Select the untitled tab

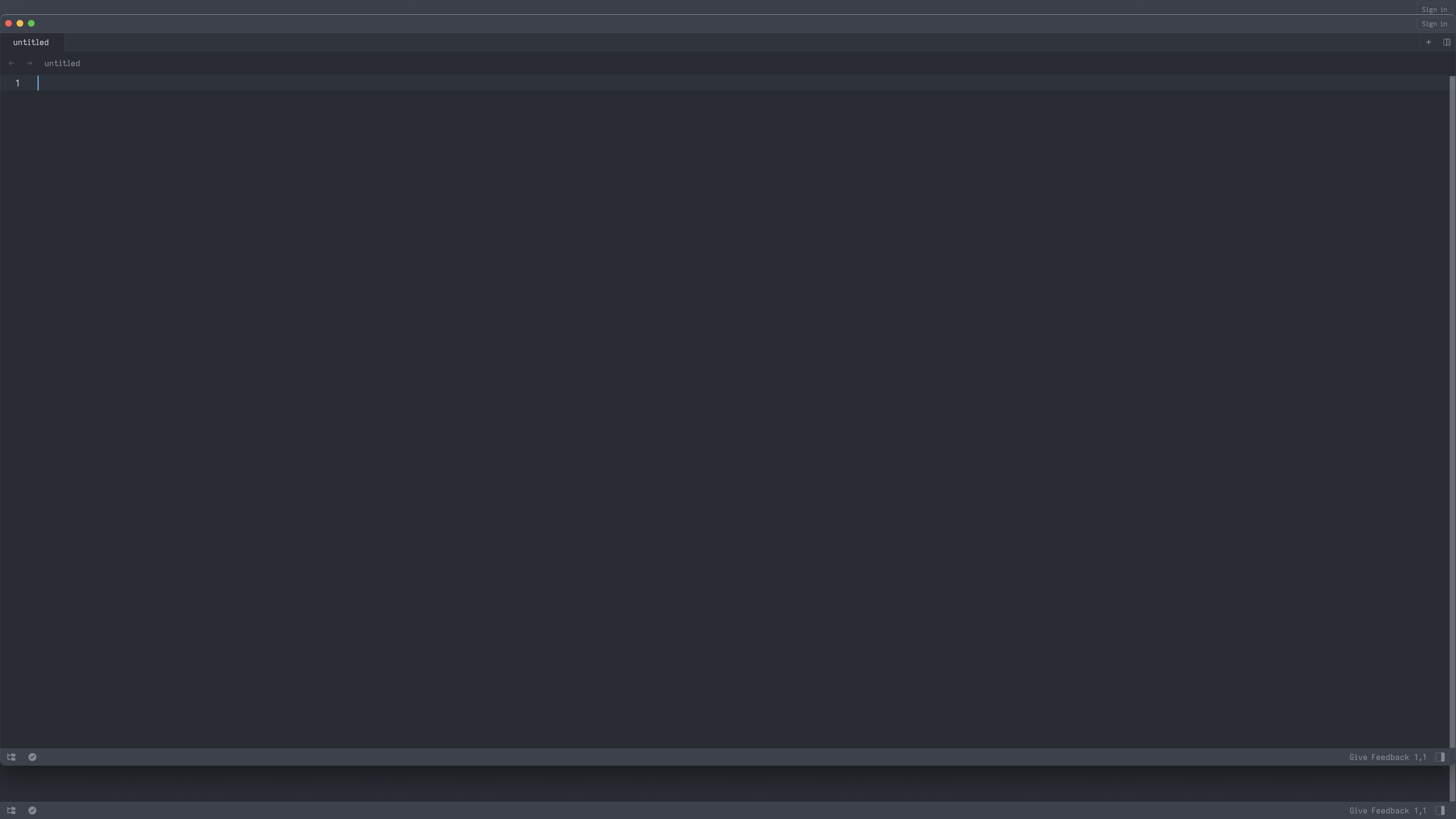pos(31,42)
